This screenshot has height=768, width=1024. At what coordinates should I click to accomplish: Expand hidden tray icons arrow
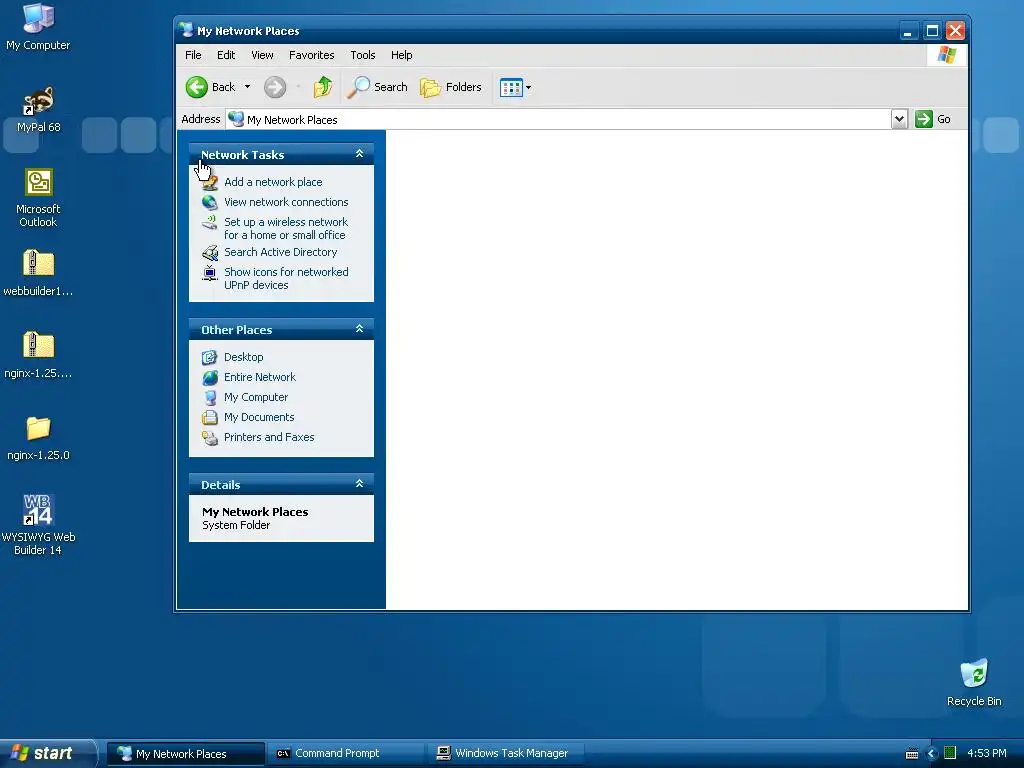tap(932, 754)
